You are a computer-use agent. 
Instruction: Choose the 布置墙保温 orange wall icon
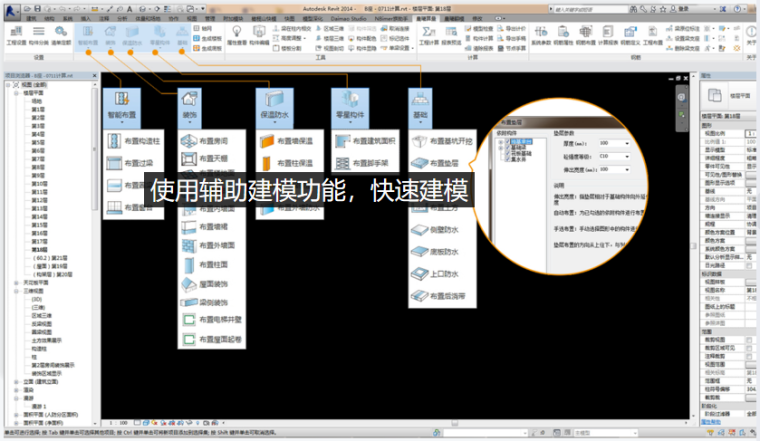pos(265,142)
